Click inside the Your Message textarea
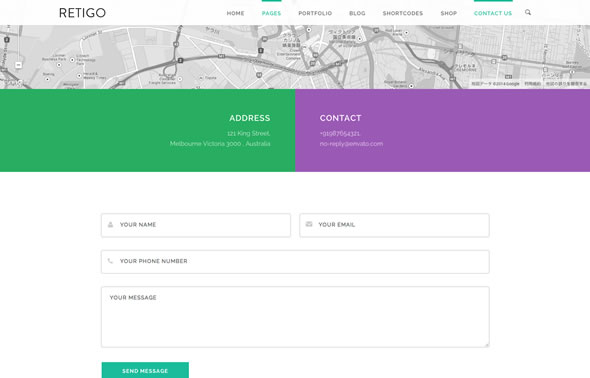 coord(295,317)
